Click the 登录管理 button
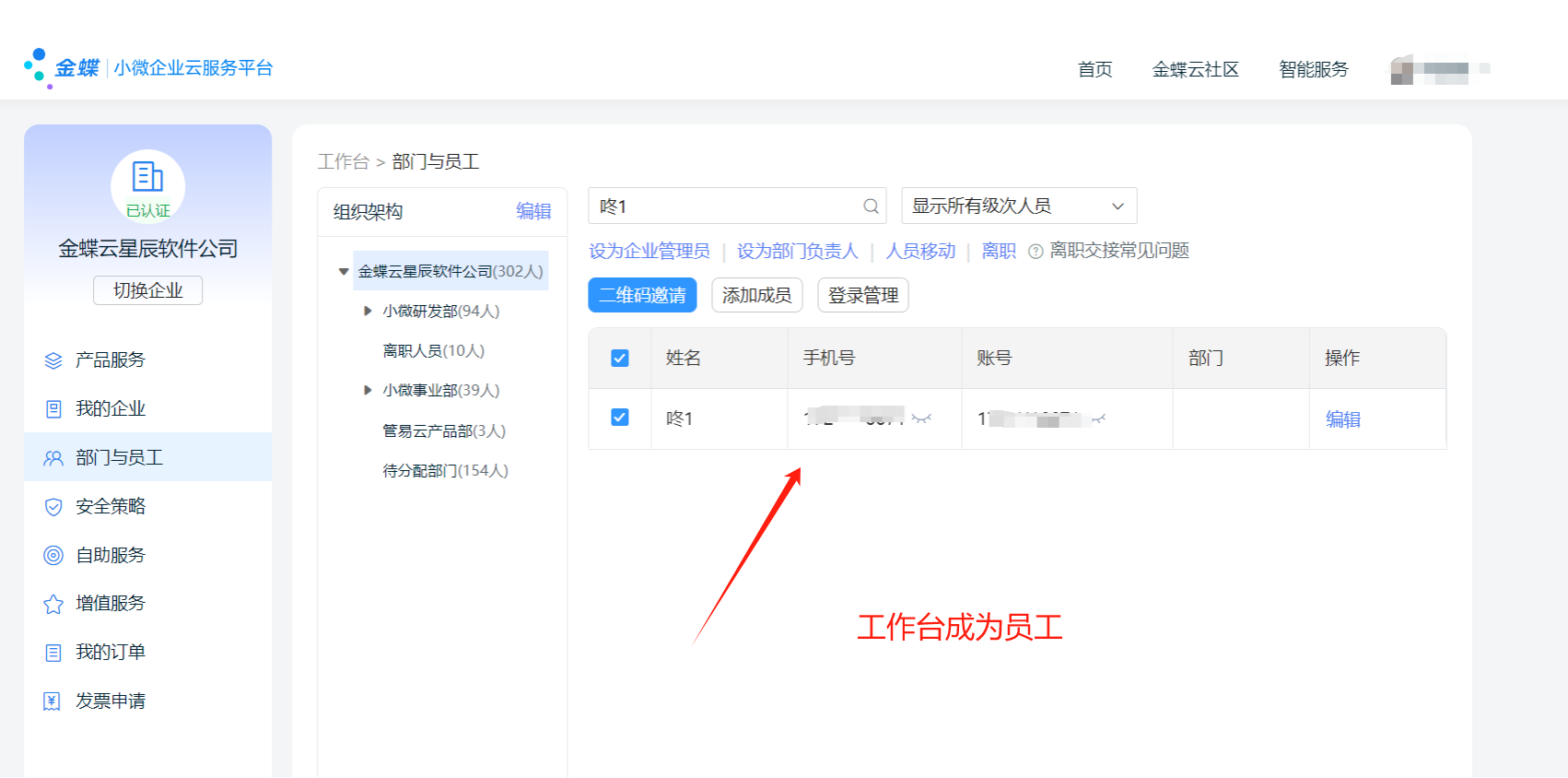Image resolution: width=1568 pixels, height=778 pixels. coord(863,295)
